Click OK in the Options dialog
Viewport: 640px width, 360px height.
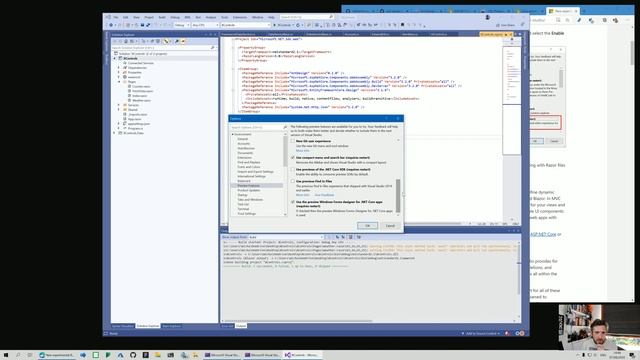(x=367, y=226)
